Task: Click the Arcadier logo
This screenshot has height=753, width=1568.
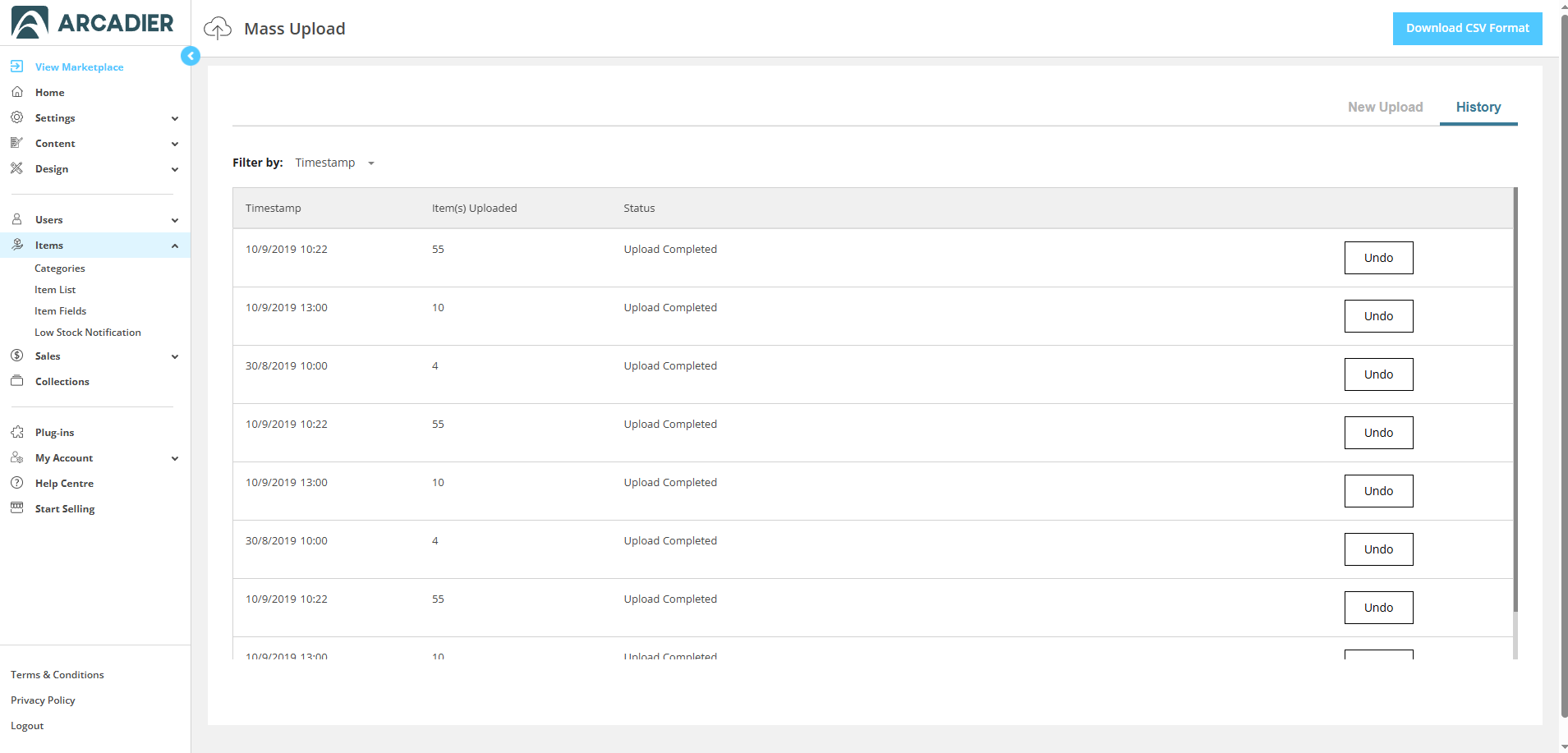Action: coord(93,23)
